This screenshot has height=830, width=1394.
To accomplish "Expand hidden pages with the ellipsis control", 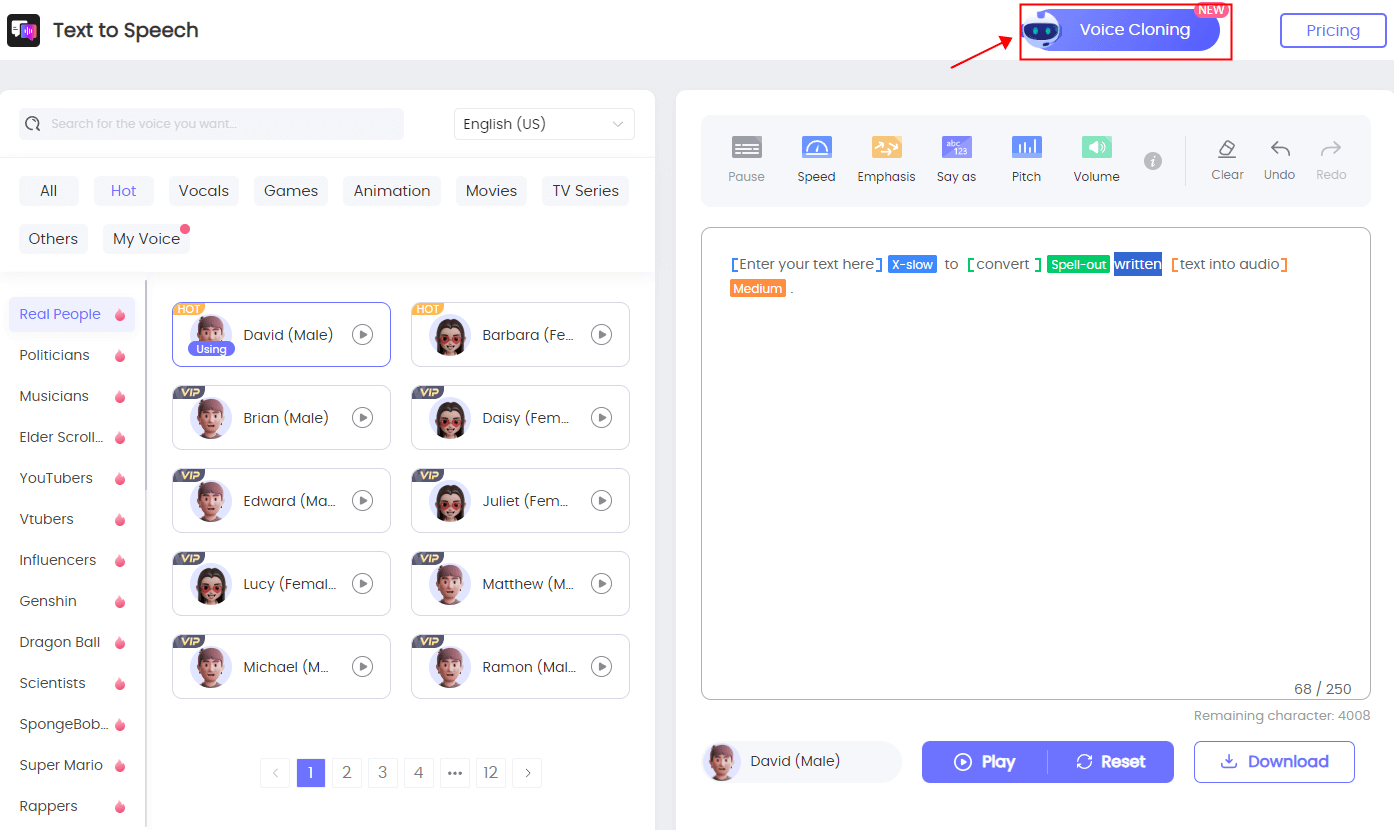I will point(455,772).
